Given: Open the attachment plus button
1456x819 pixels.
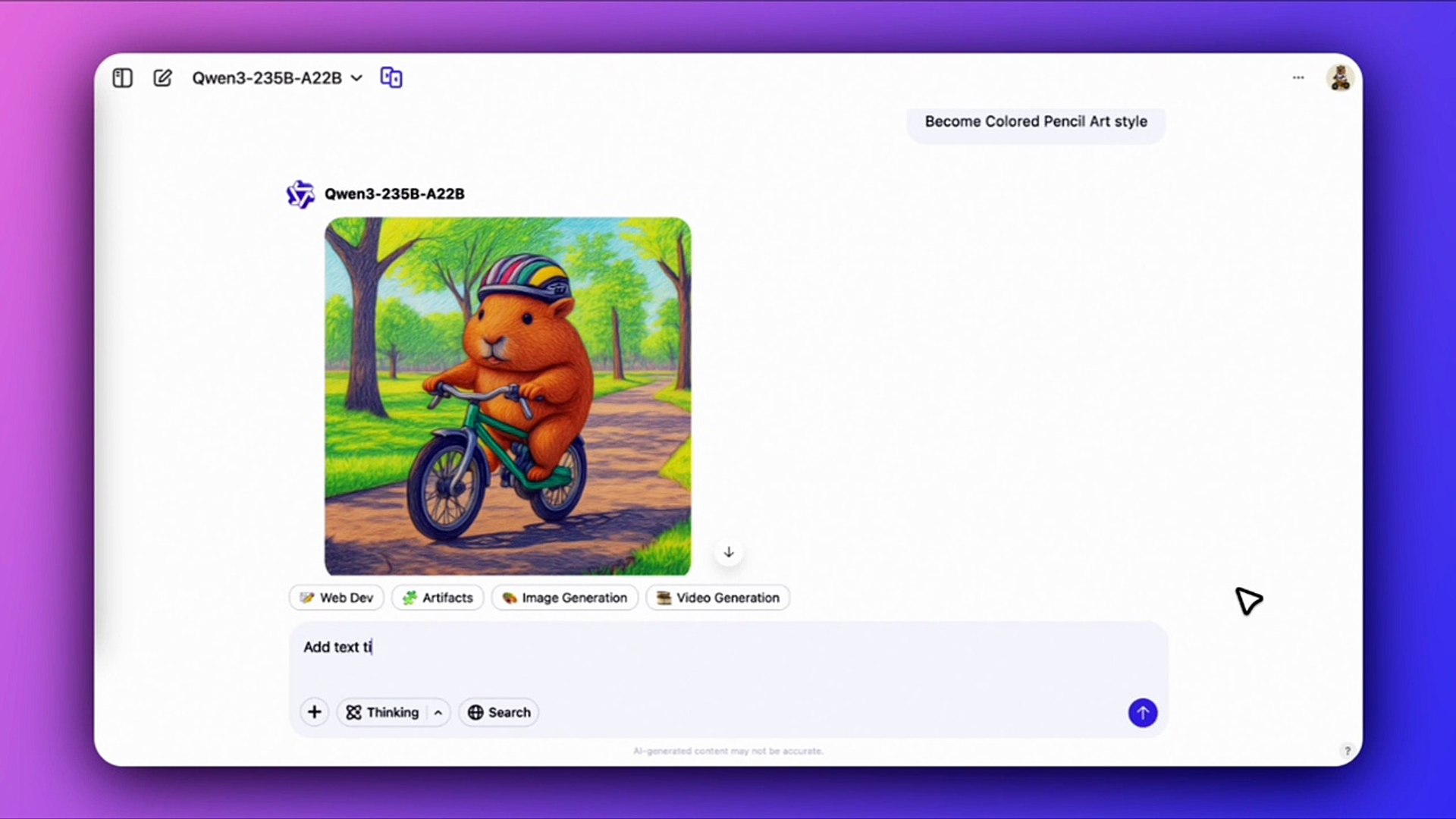Looking at the screenshot, I should click(x=314, y=712).
